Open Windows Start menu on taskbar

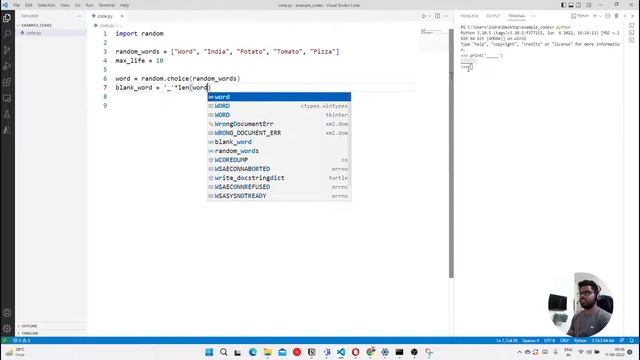coord(209,352)
